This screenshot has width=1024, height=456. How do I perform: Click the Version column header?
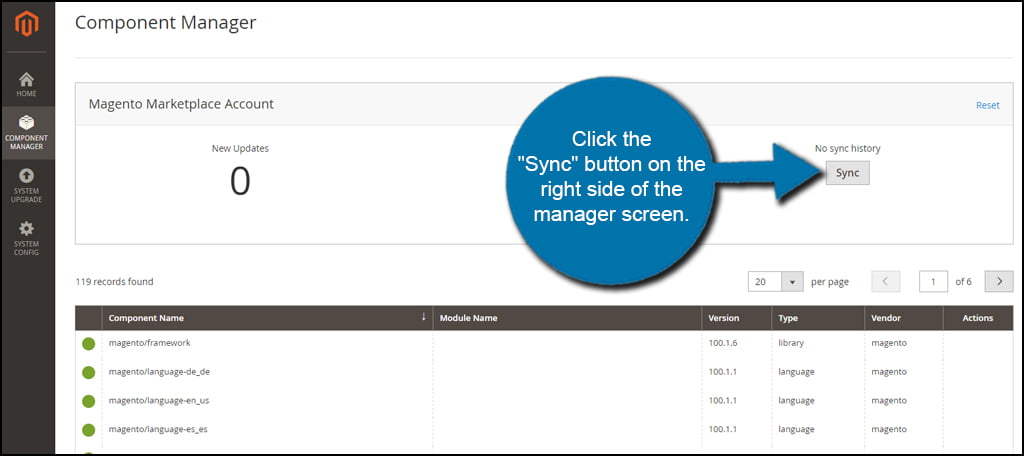pos(737,318)
